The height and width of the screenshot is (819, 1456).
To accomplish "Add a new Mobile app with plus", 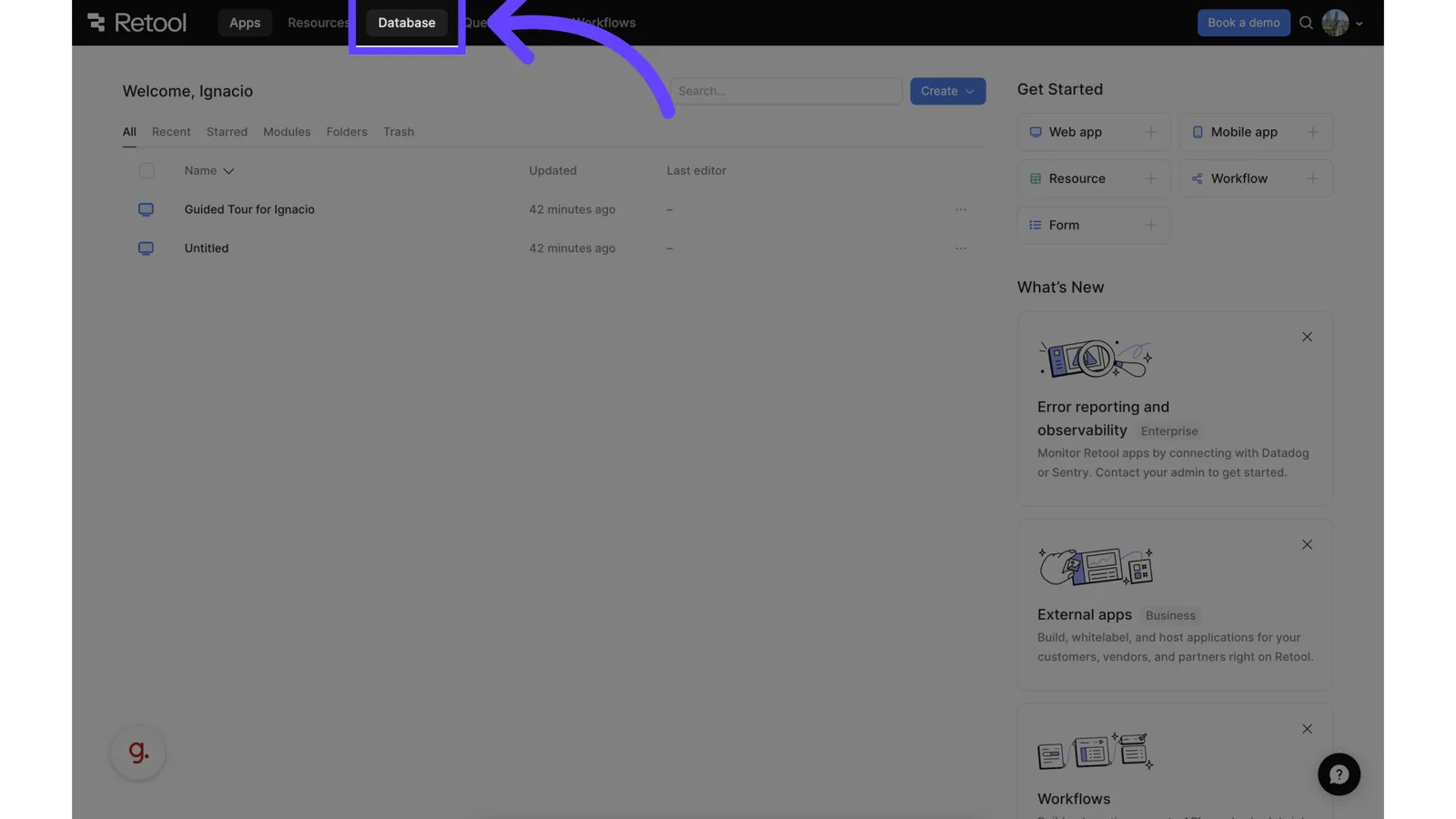I will click(x=1312, y=132).
